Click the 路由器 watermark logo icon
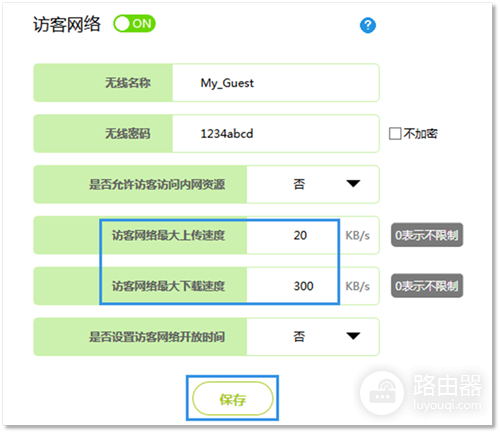 [382, 393]
